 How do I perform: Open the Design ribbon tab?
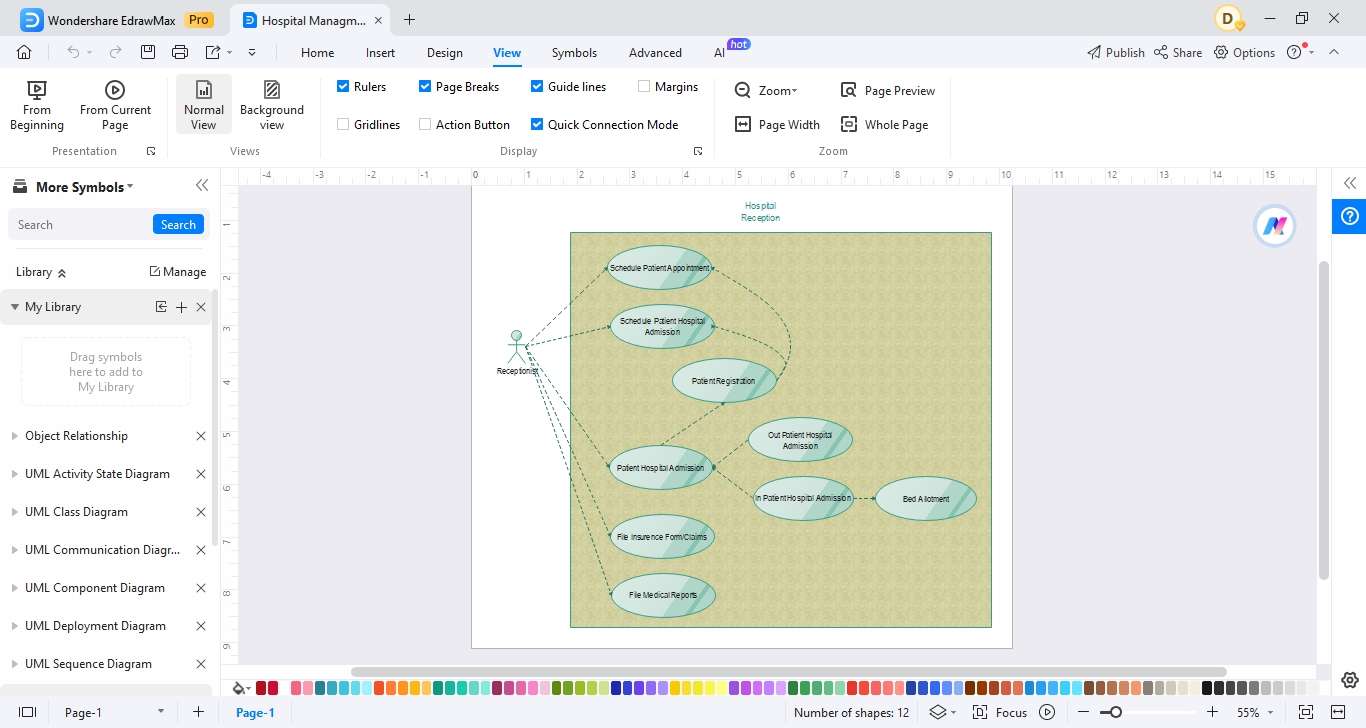pyautogui.click(x=444, y=53)
